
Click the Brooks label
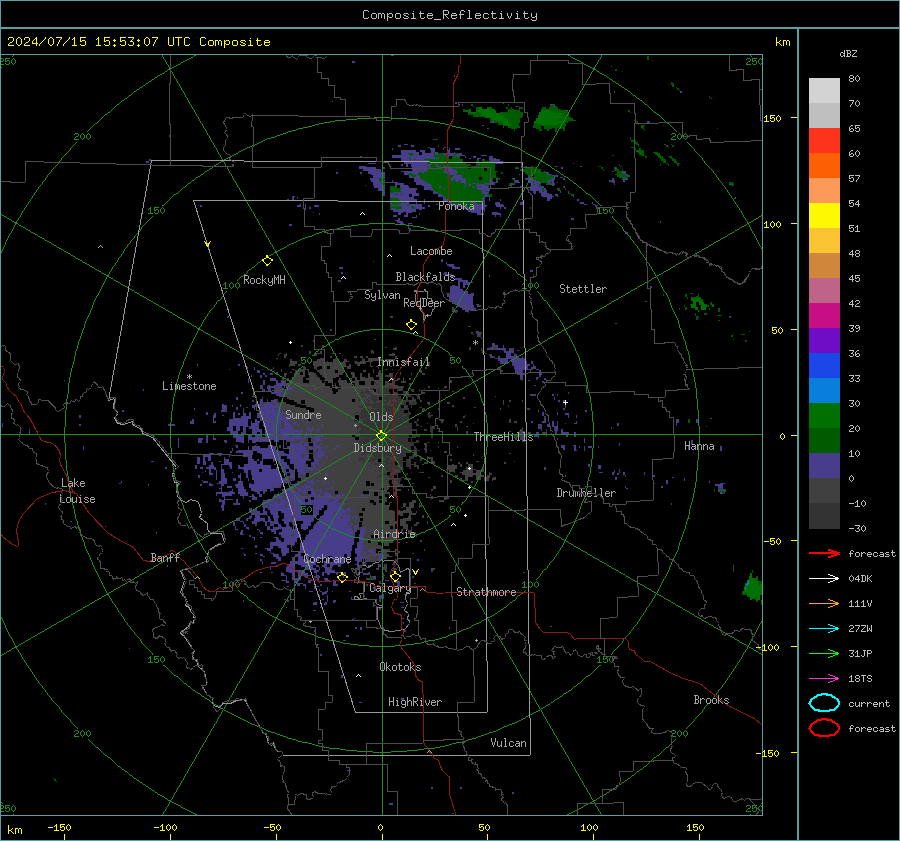tap(711, 700)
